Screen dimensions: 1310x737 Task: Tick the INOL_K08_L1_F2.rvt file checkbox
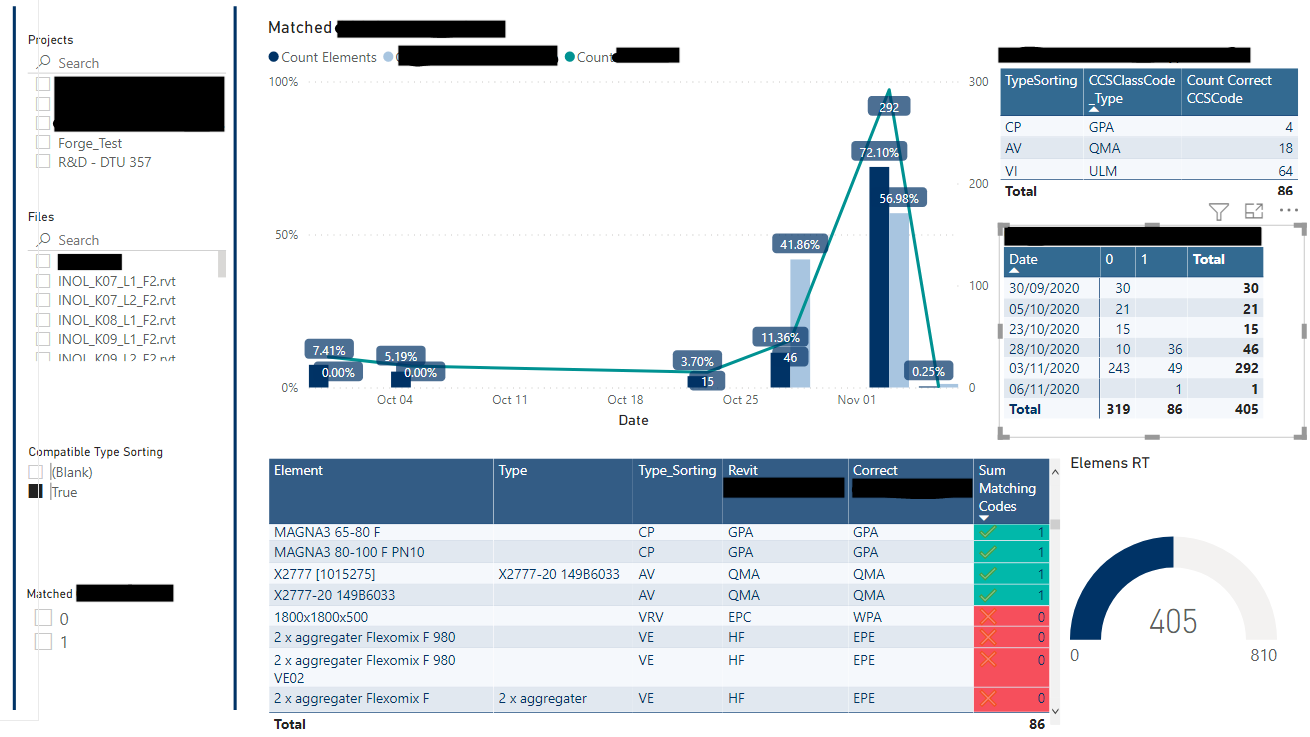(x=43, y=320)
